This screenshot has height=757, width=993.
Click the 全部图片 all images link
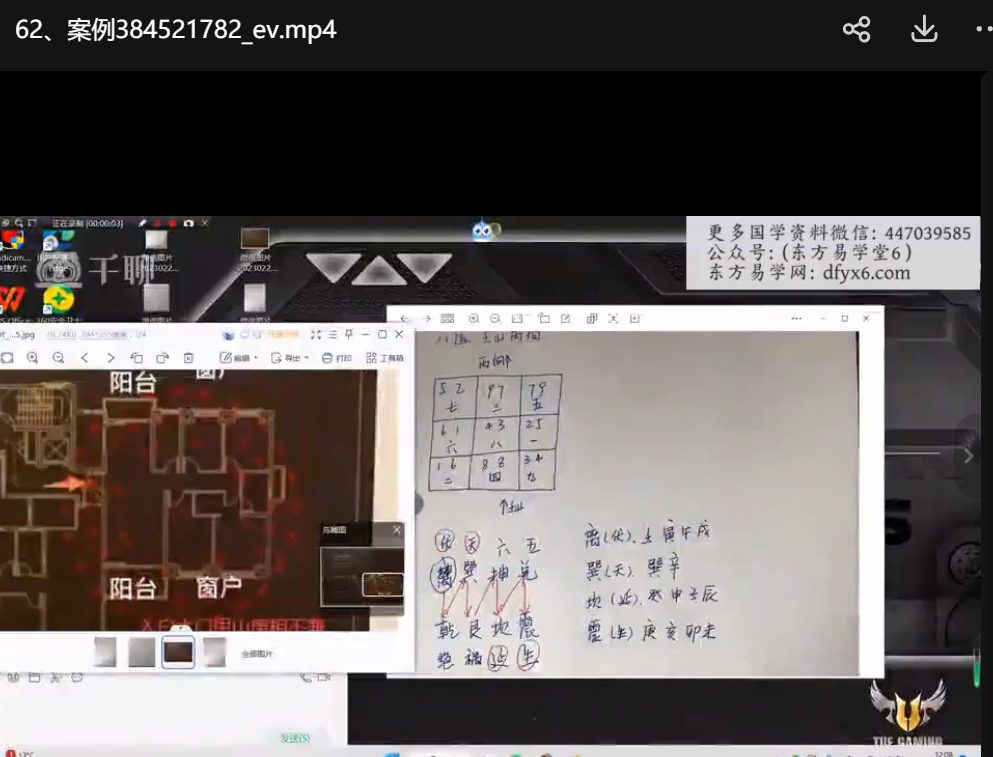coord(257,654)
